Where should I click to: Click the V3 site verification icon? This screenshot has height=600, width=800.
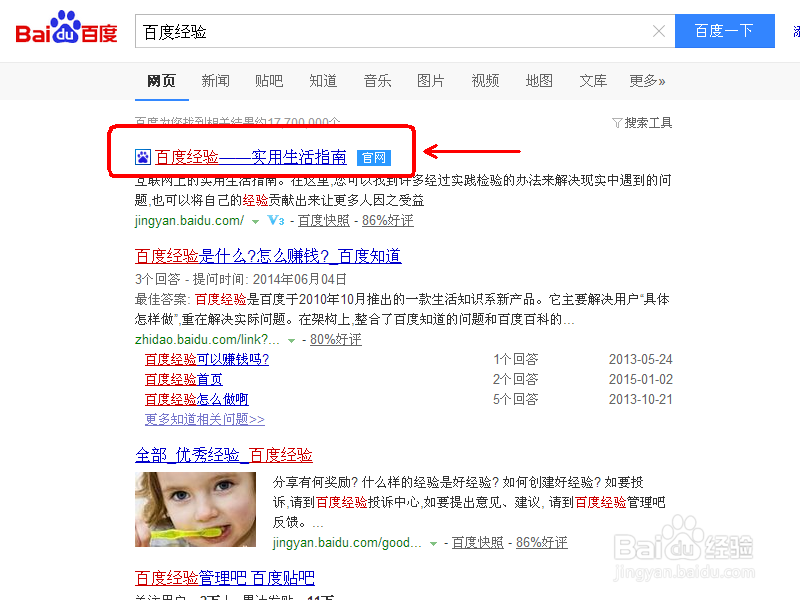tap(274, 219)
